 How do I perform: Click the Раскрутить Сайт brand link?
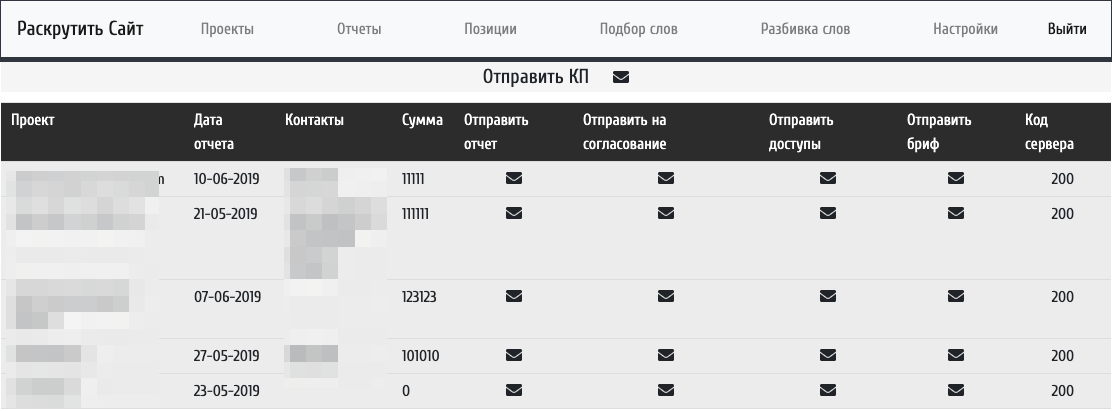[x=80, y=28]
